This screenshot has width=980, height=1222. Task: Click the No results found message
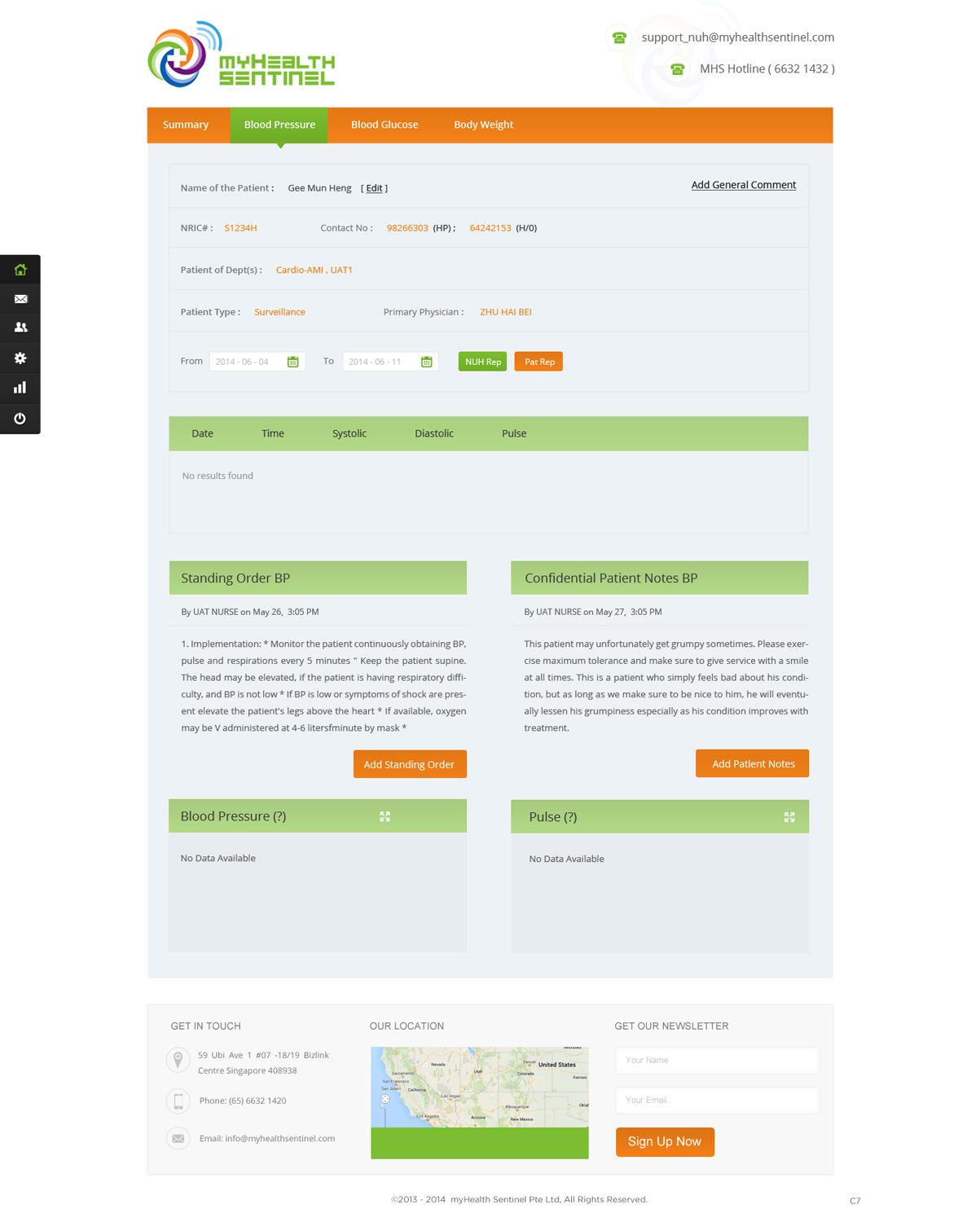pos(218,476)
